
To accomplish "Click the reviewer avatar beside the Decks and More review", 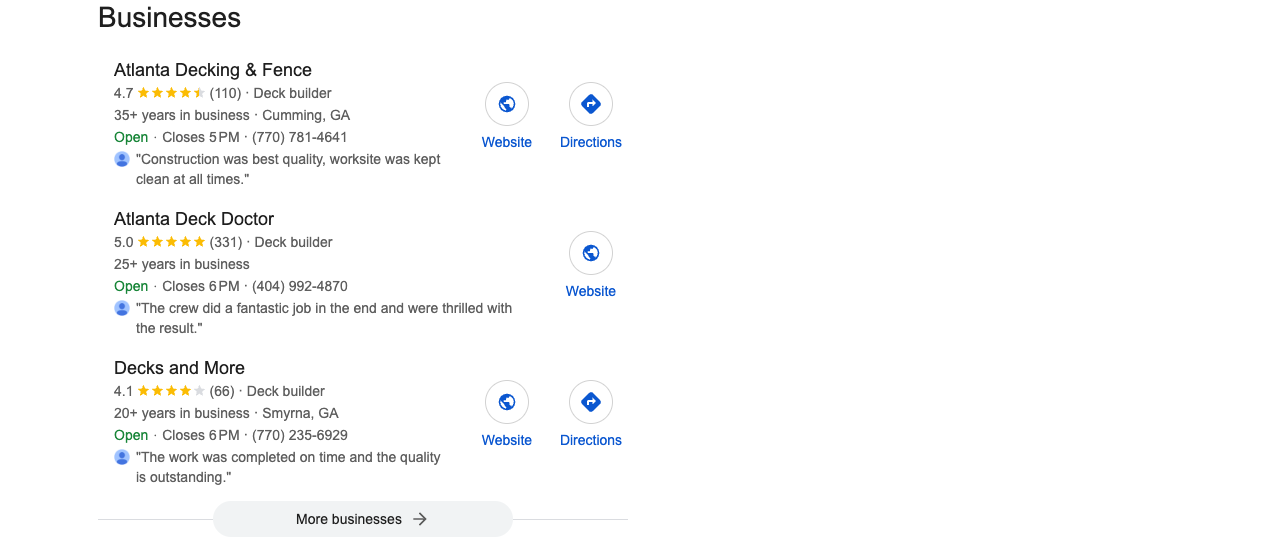I will pos(122,457).
